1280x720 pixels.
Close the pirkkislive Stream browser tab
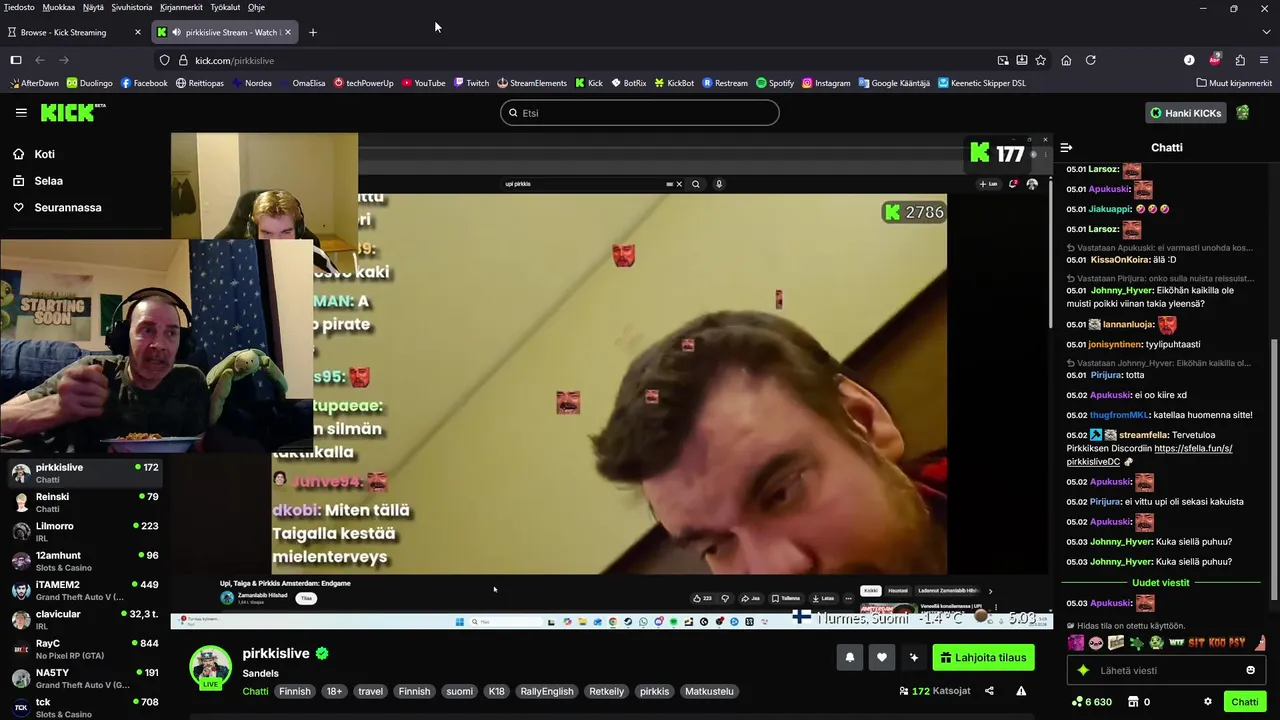tap(288, 32)
